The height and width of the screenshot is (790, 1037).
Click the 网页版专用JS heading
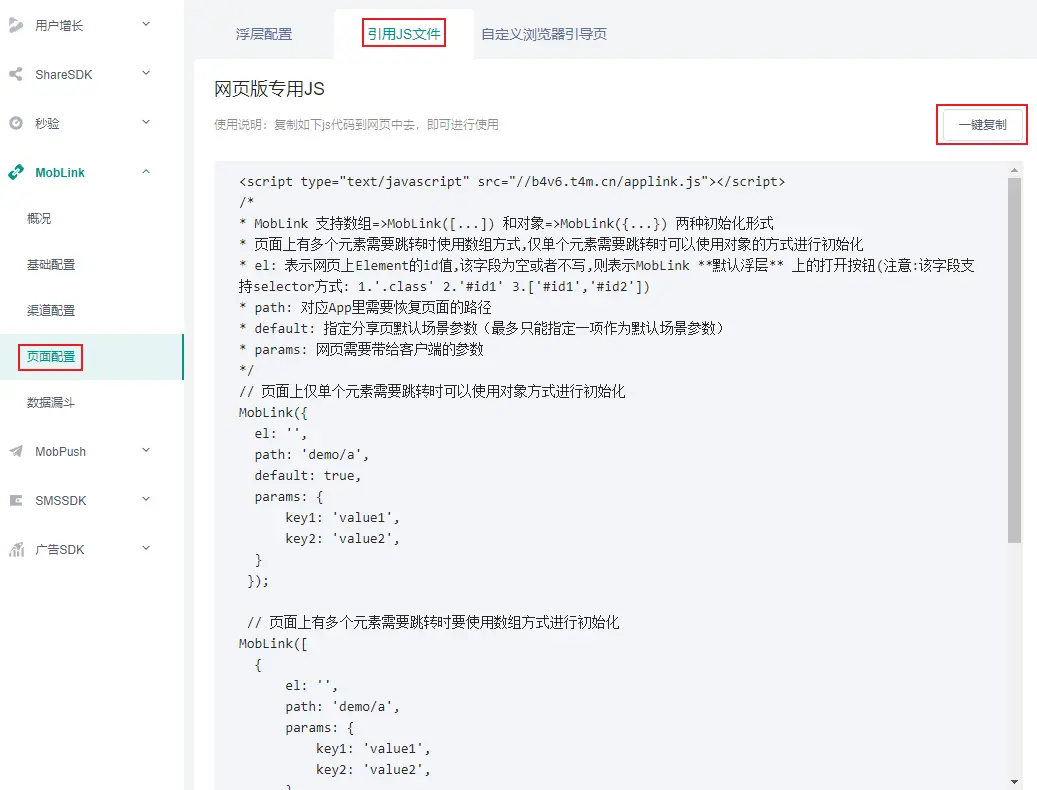[x=269, y=89]
